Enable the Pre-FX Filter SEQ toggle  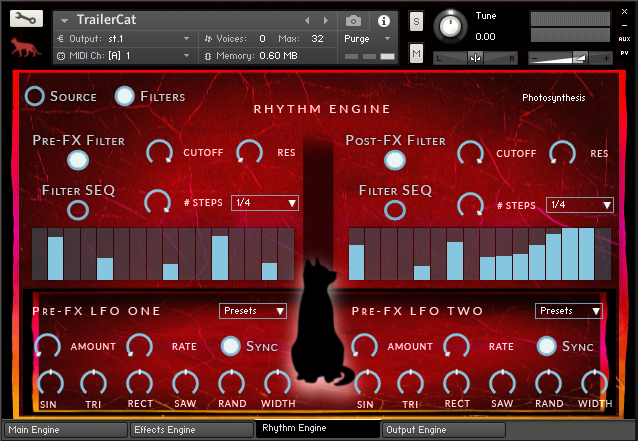[x=78, y=210]
